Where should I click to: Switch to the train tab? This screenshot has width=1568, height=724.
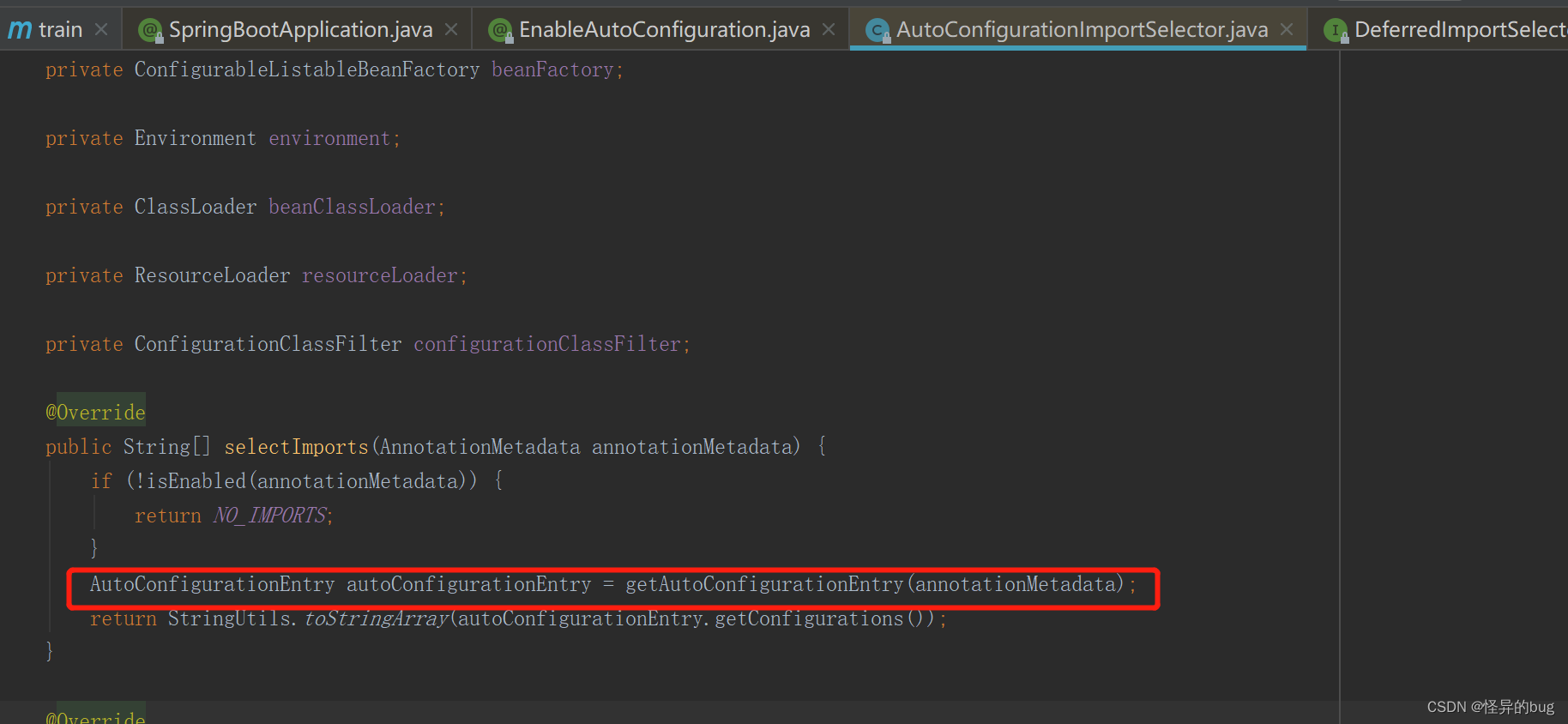60,30
